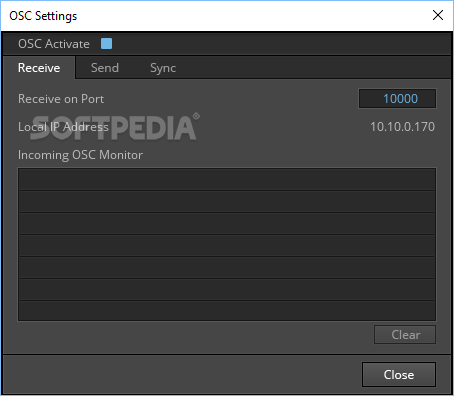Select the sixth row of the OSC monitor list

[x=227, y=290]
